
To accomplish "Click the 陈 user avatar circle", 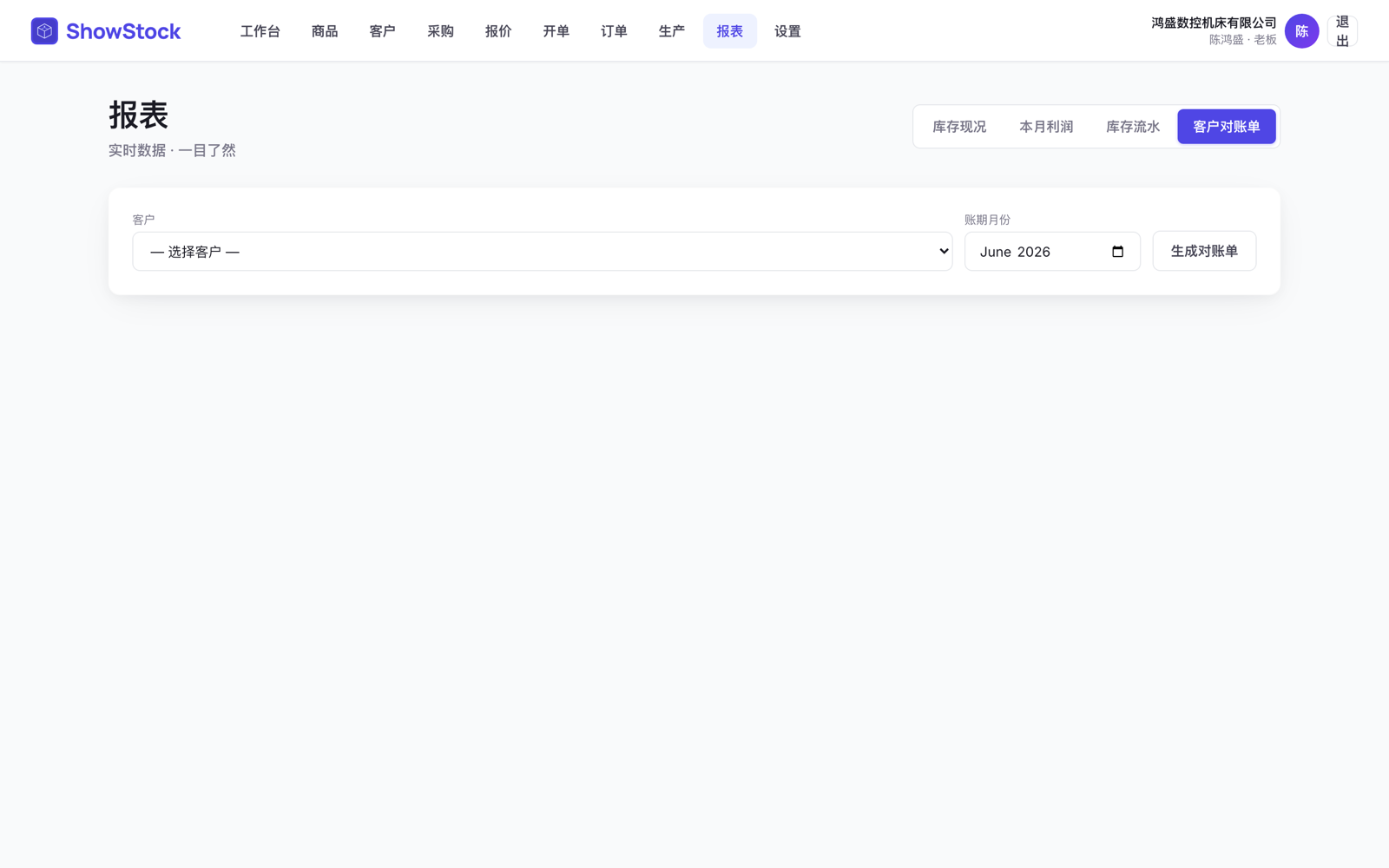I will coord(1301,31).
